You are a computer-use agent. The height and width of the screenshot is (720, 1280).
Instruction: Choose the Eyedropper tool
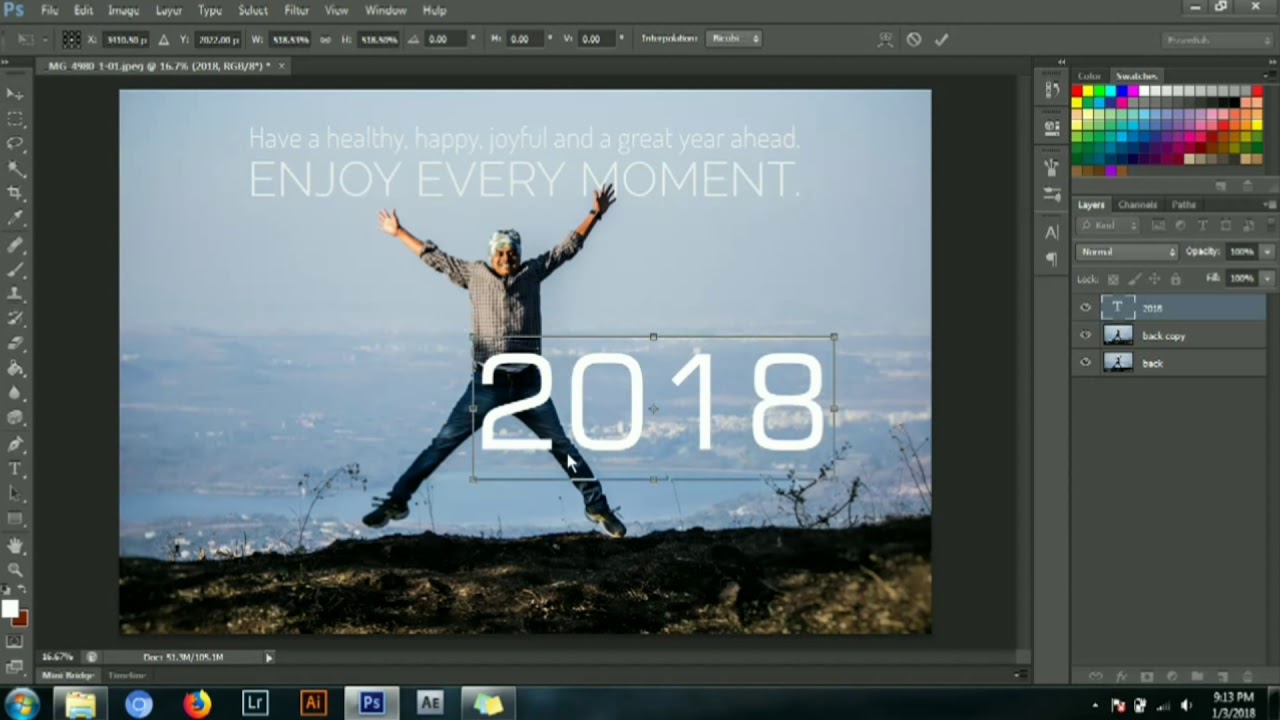pos(15,218)
